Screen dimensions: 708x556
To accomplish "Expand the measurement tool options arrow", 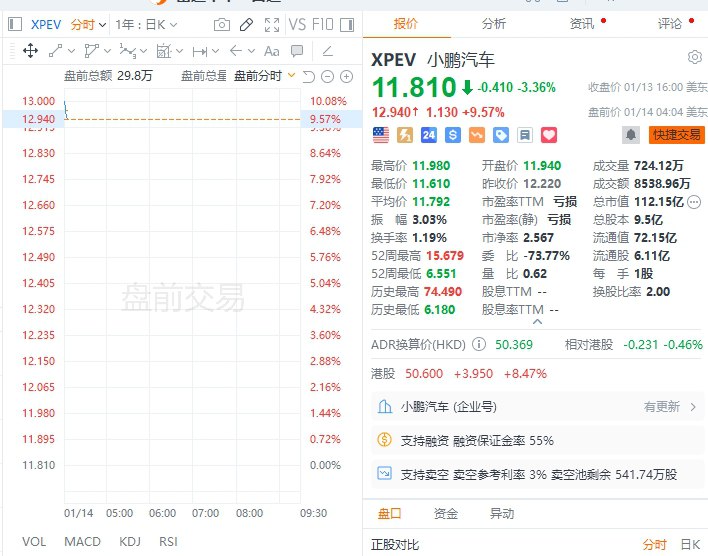I will pos(179,51).
